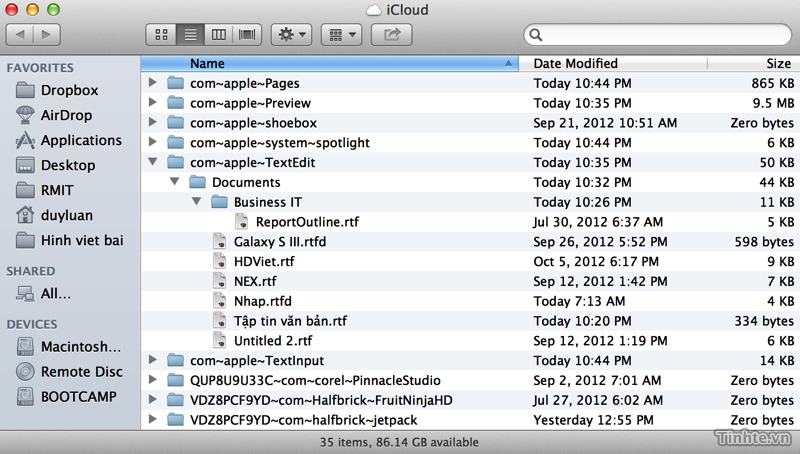This screenshot has width=800, height=454.
Task: Select the ReportOutline.rtf file icon
Action: [242, 221]
